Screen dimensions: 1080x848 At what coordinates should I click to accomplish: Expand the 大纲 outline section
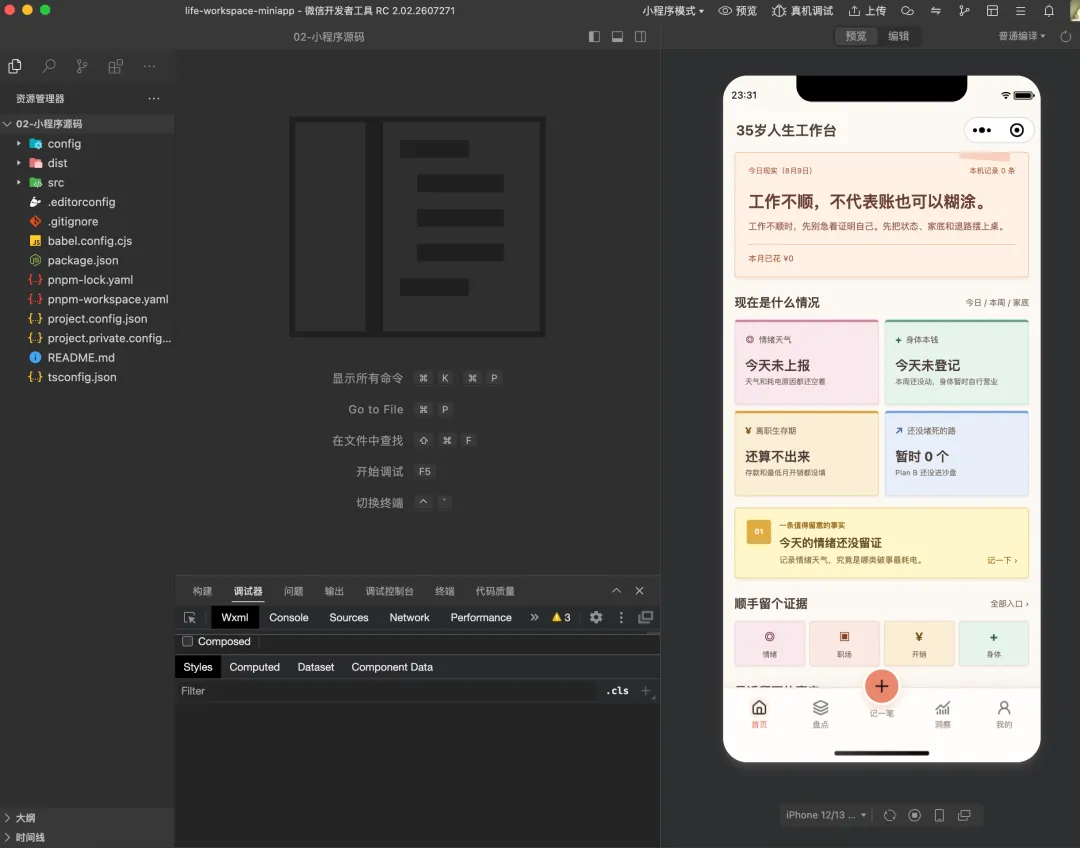point(87,818)
